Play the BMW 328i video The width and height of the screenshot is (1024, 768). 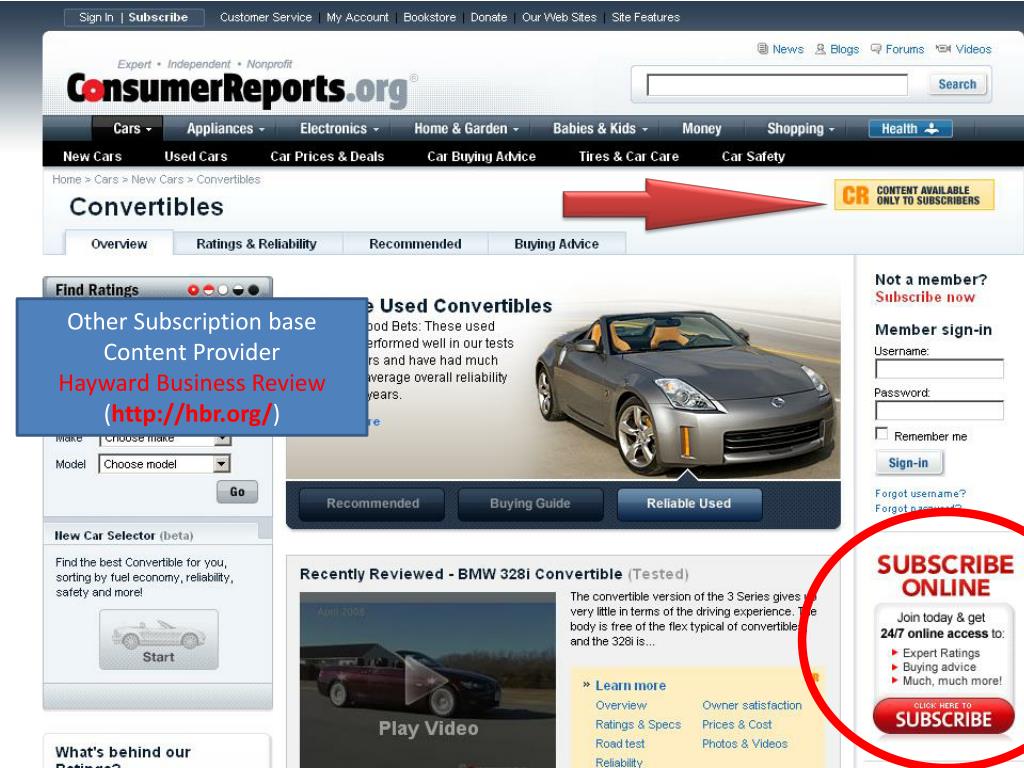pos(428,679)
